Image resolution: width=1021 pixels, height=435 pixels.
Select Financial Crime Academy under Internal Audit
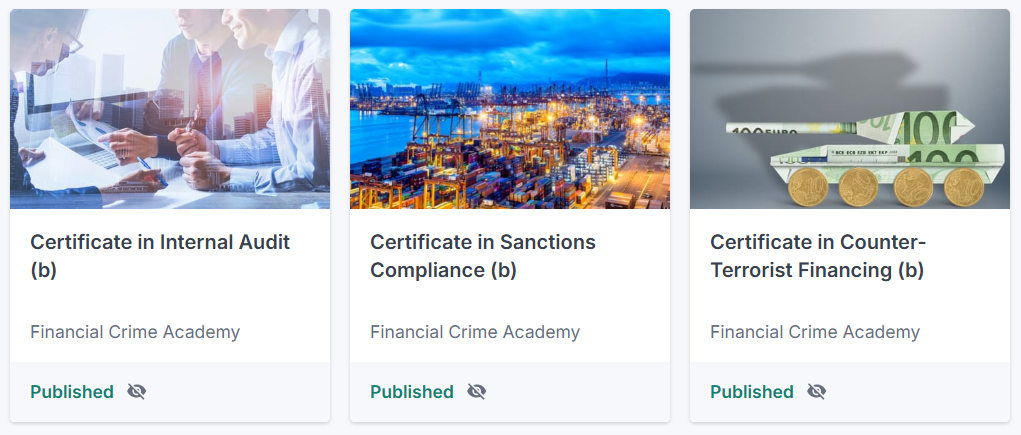[135, 332]
